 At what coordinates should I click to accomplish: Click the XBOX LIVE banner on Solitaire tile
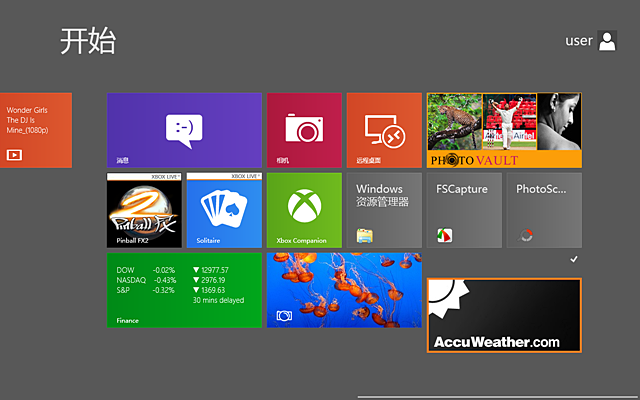pos(224,177)
